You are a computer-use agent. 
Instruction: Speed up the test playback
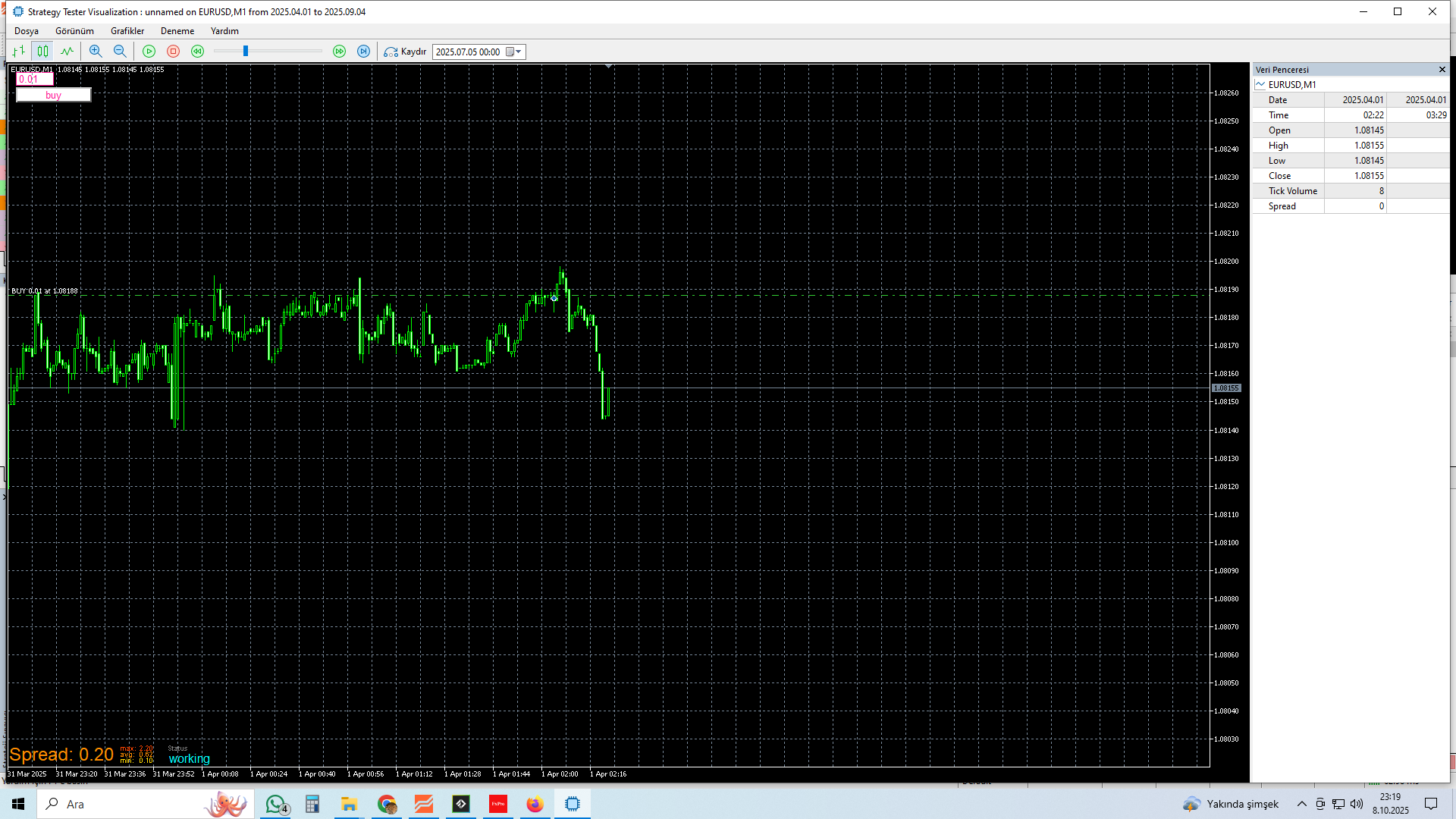pyautogui.click(x=340, y=52)
